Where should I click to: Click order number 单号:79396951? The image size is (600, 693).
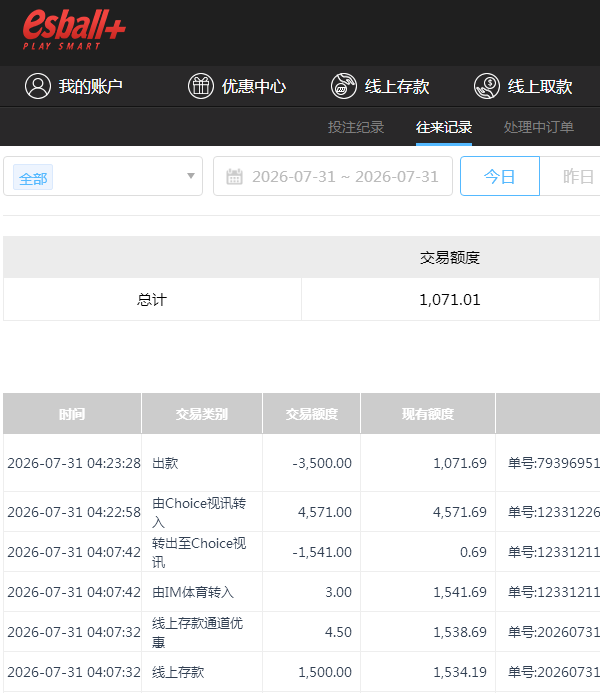coord(554,463)
